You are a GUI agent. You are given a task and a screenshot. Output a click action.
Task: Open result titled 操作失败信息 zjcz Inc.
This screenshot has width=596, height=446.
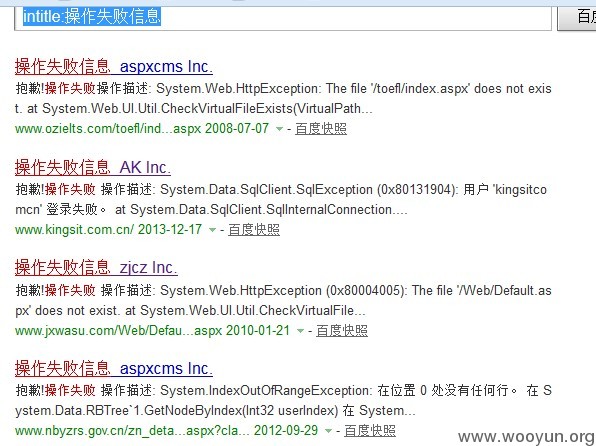[96, 268]
